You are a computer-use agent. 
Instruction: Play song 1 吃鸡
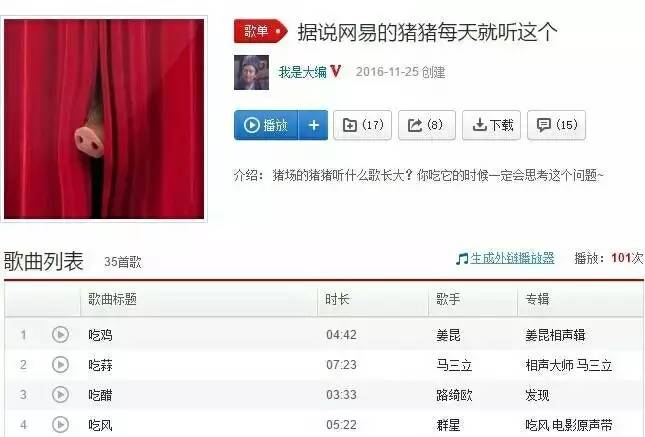[60, 335]
